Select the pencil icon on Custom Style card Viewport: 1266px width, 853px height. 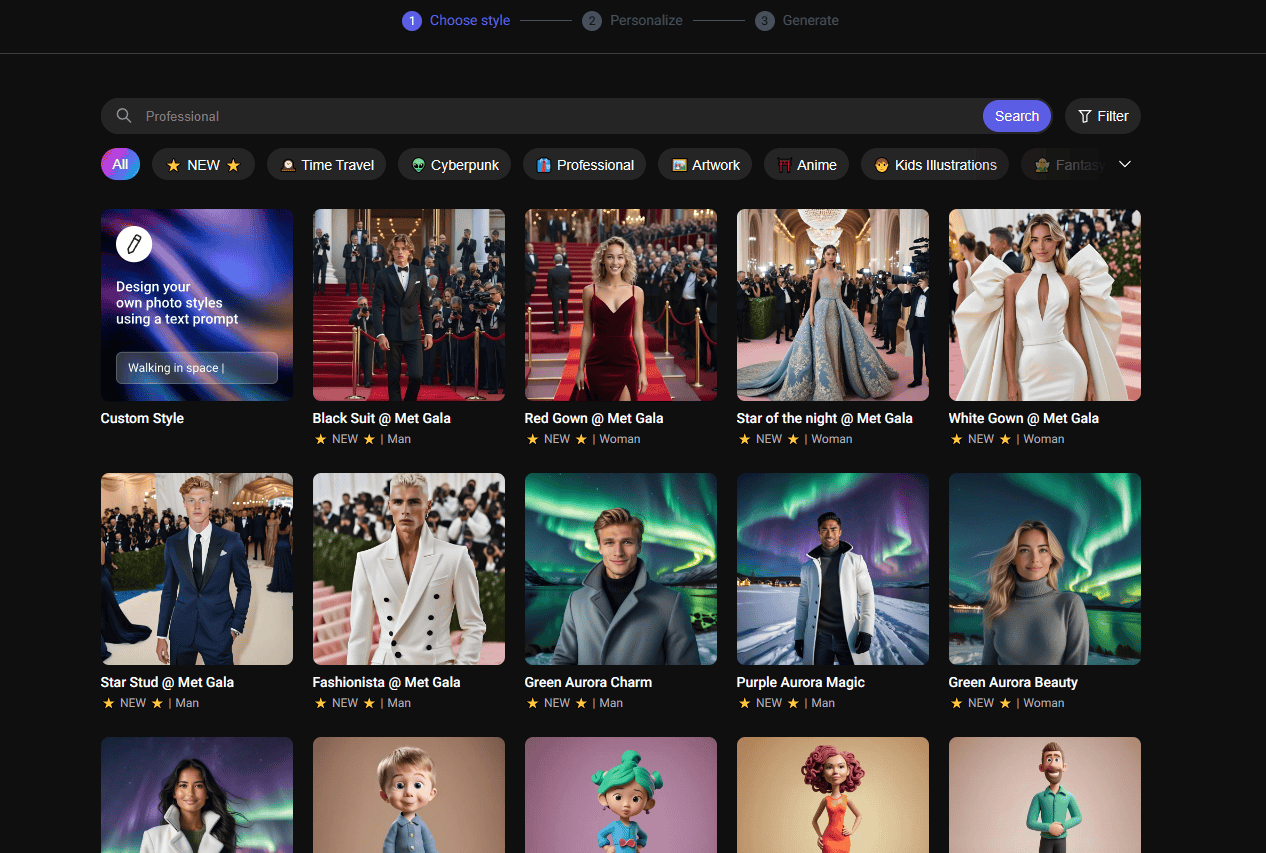coord(133,243)
